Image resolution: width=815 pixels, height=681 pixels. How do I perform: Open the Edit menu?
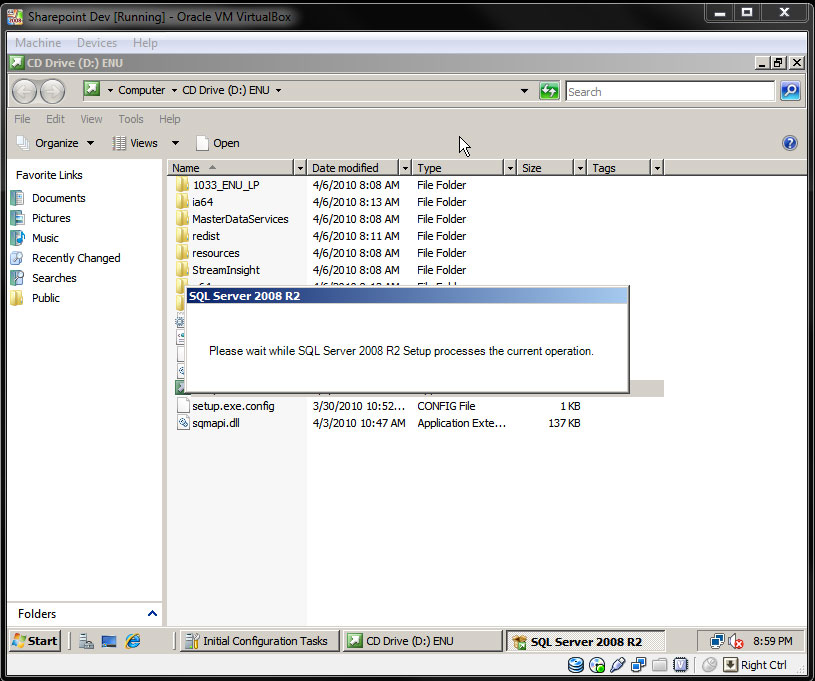55,119
